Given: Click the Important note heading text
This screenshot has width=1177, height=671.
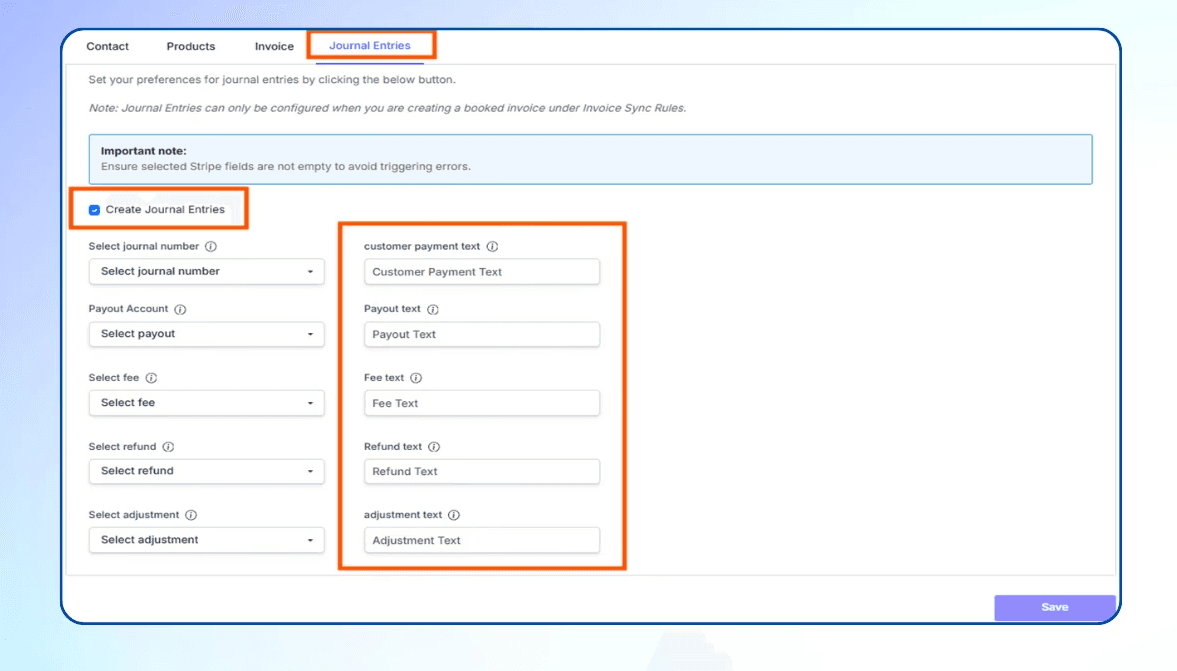Looking at the screenshot, I should point(143,151).
